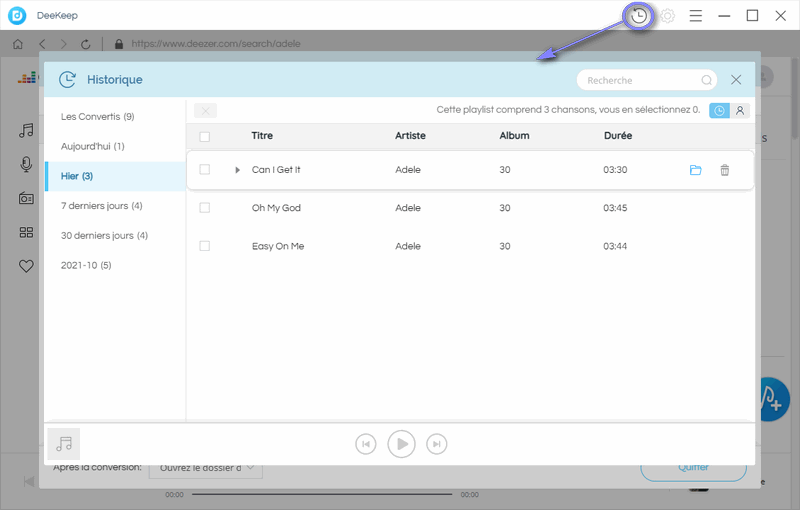
Task: Switch to sort-by-artist person view
Action: pyautogui.click(x=740, y=111)
